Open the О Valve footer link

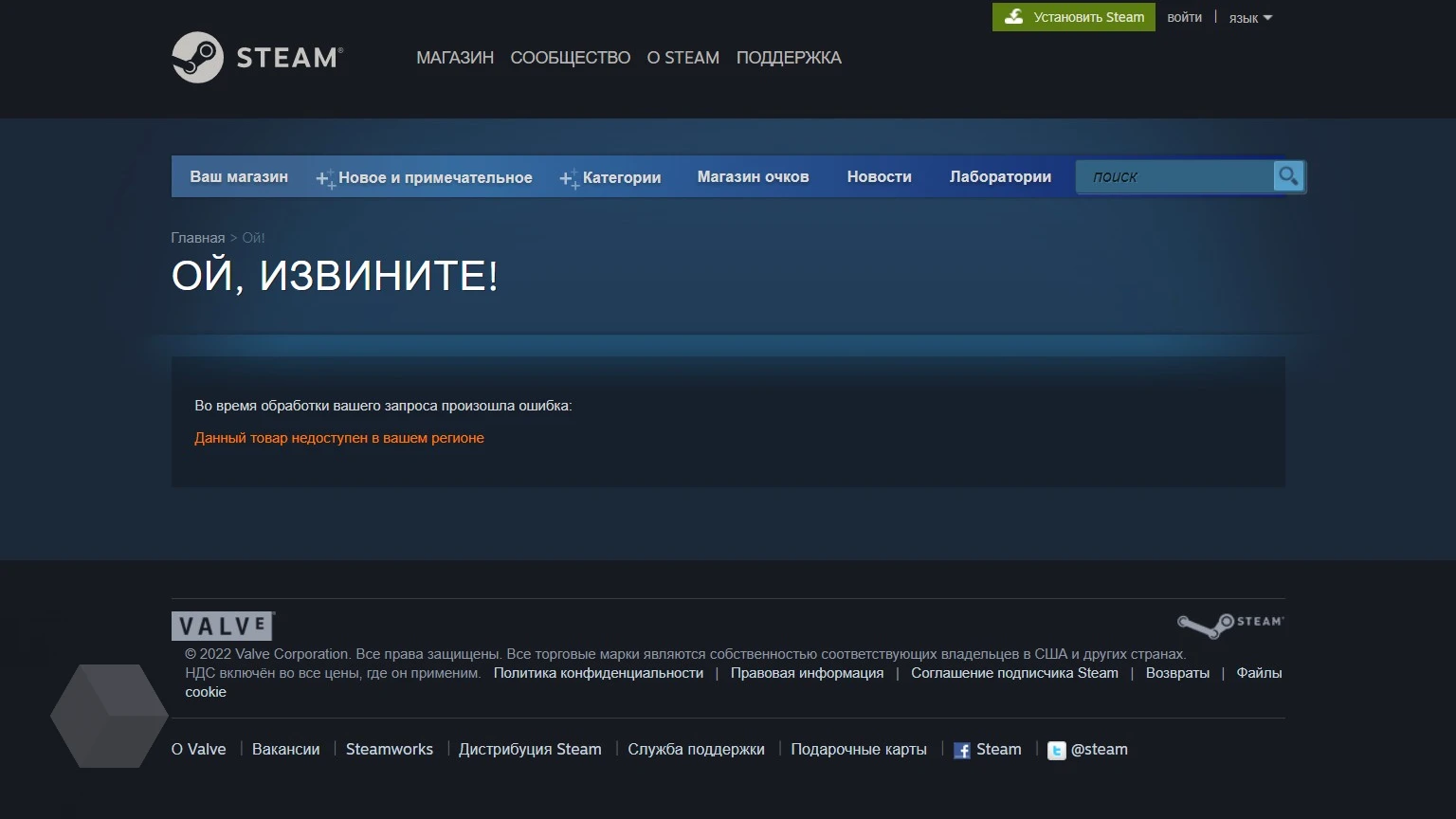(198, 749)
